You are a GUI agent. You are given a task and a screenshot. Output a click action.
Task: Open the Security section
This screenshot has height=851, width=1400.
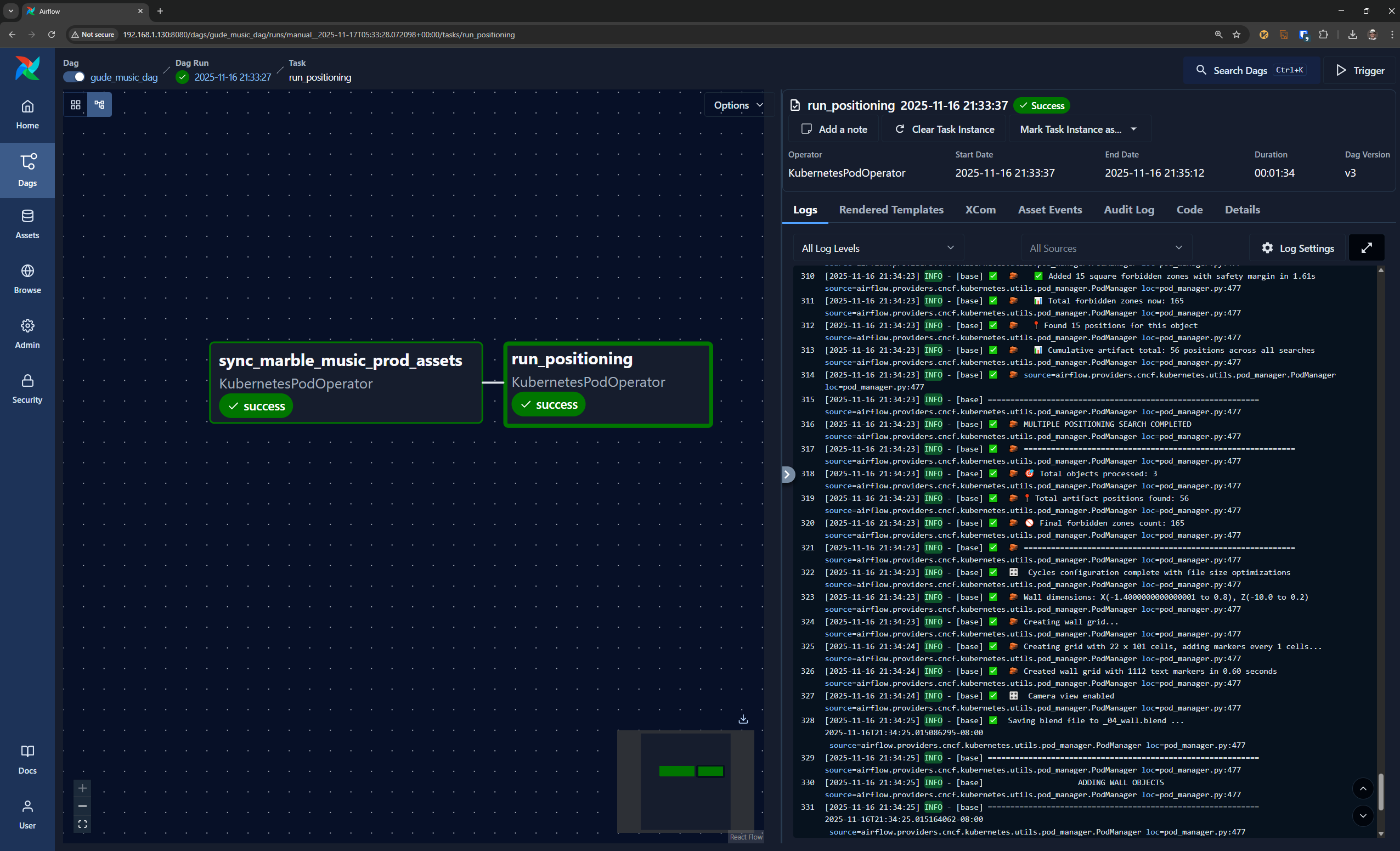click(27, 388)
